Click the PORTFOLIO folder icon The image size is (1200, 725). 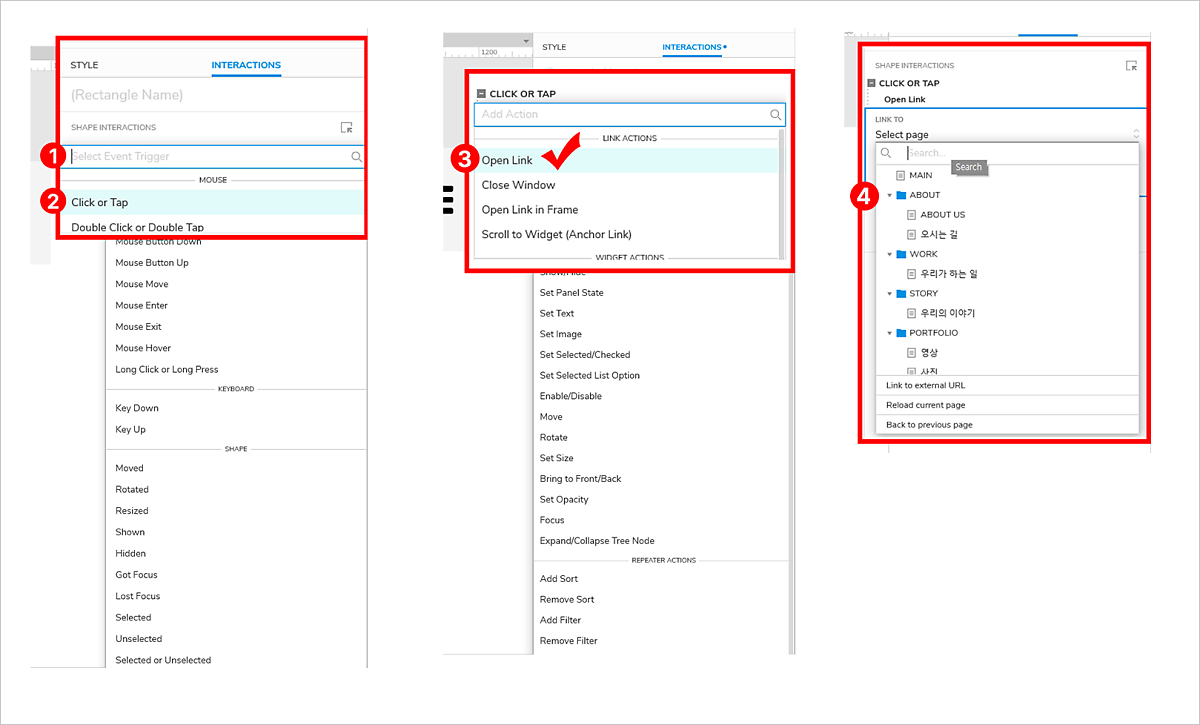pos(901,333)
